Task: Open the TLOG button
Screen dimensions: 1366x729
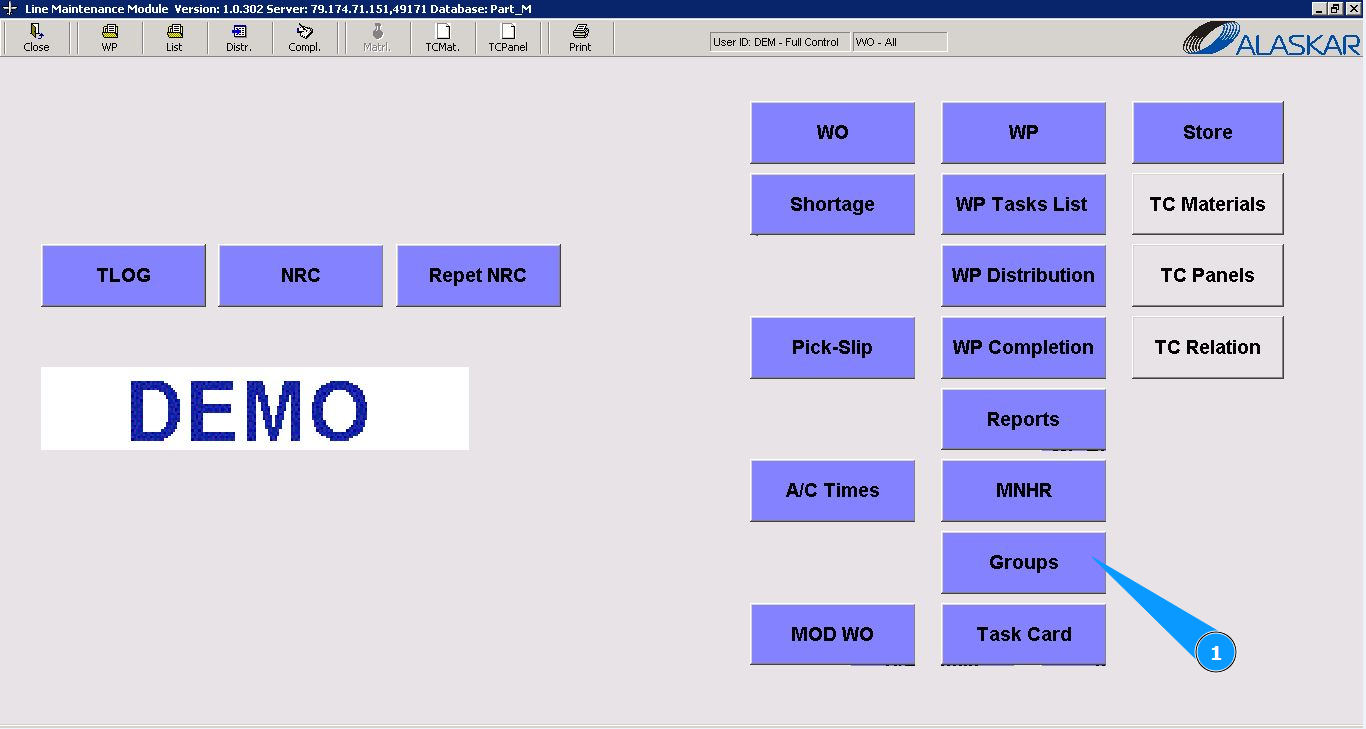Action: 123,275
